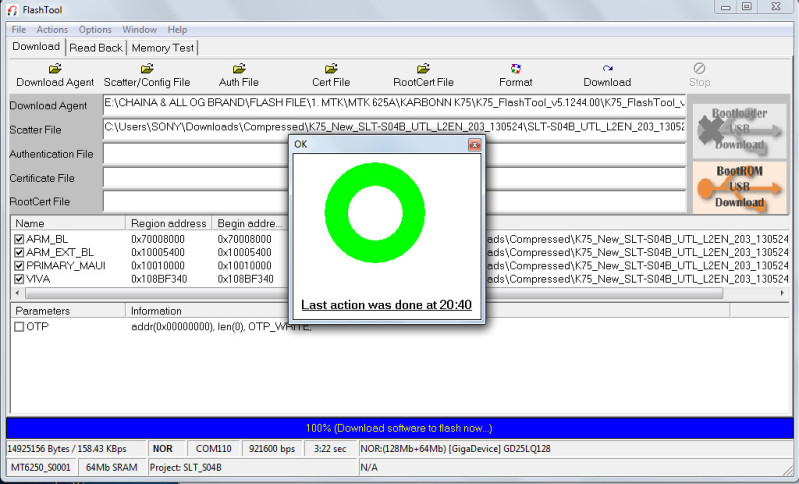The image size is (799, 484).
Task: Select region address 0x10005400 of ARM_EXT_BL
Action: pyautogui.click(x=158, y=252)
